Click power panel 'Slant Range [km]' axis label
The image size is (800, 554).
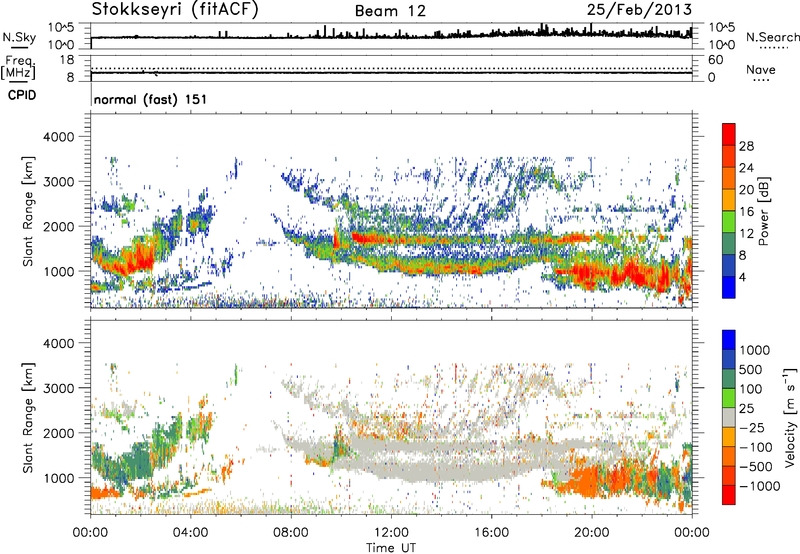click(28, 211)
